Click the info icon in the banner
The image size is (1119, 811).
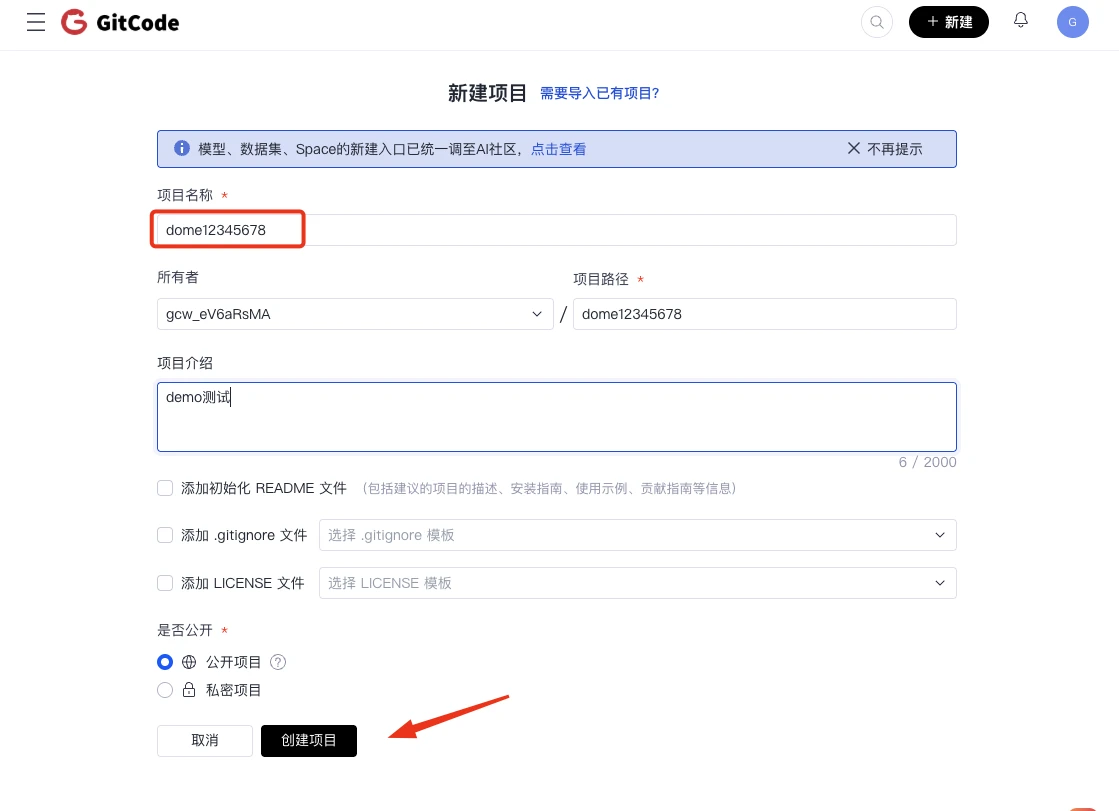(181, 147)
